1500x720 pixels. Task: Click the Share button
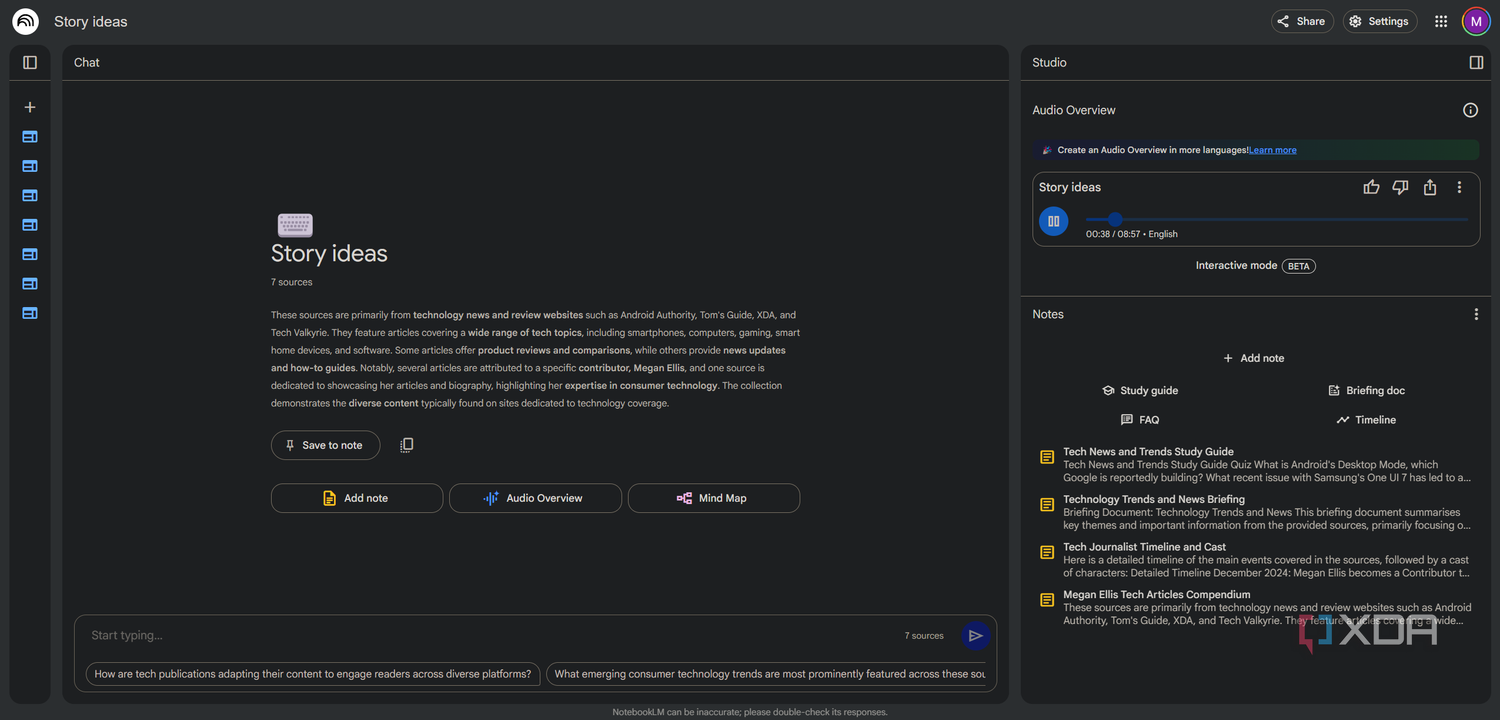[x=1302, y=21]
